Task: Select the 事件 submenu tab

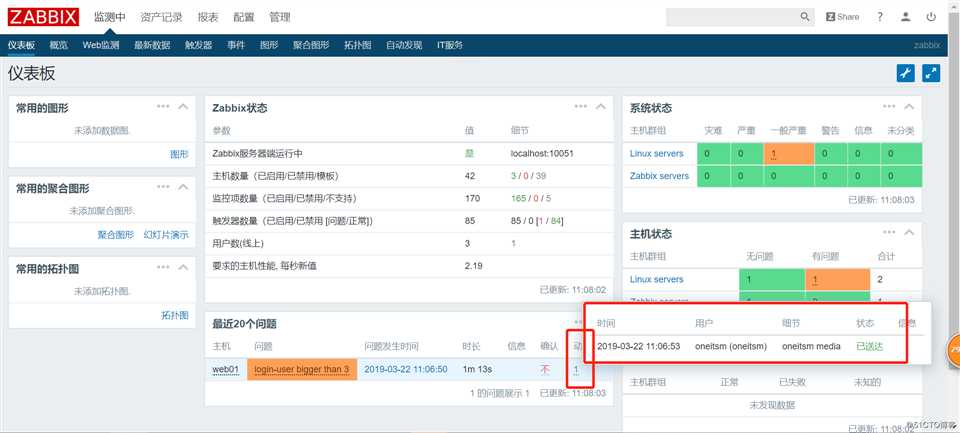Action: tap(236, 45)
